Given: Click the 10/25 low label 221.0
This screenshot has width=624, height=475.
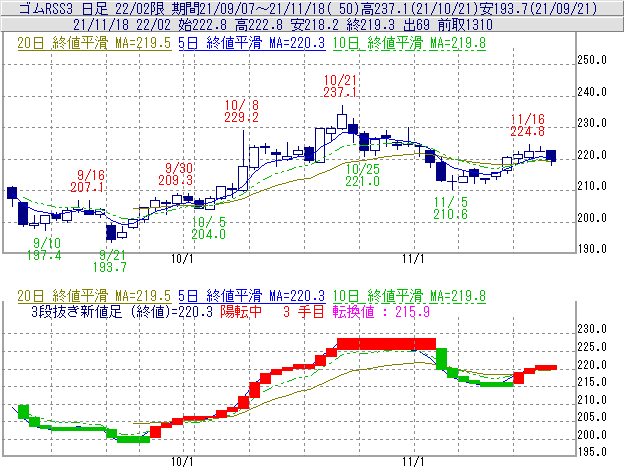Looking at the screenshot, I should (x=361, y=182).
